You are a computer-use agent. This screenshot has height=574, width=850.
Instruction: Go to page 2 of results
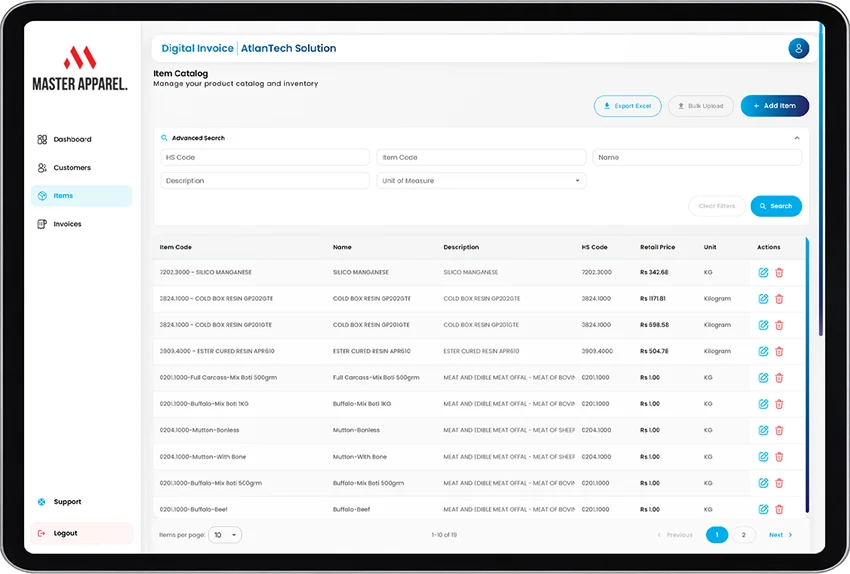pyautogui.click(x=743, y=535)
